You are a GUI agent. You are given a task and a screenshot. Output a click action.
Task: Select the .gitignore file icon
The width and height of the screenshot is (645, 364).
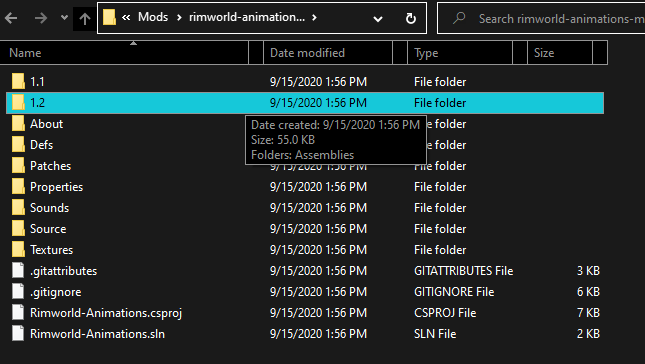[18, 291]
